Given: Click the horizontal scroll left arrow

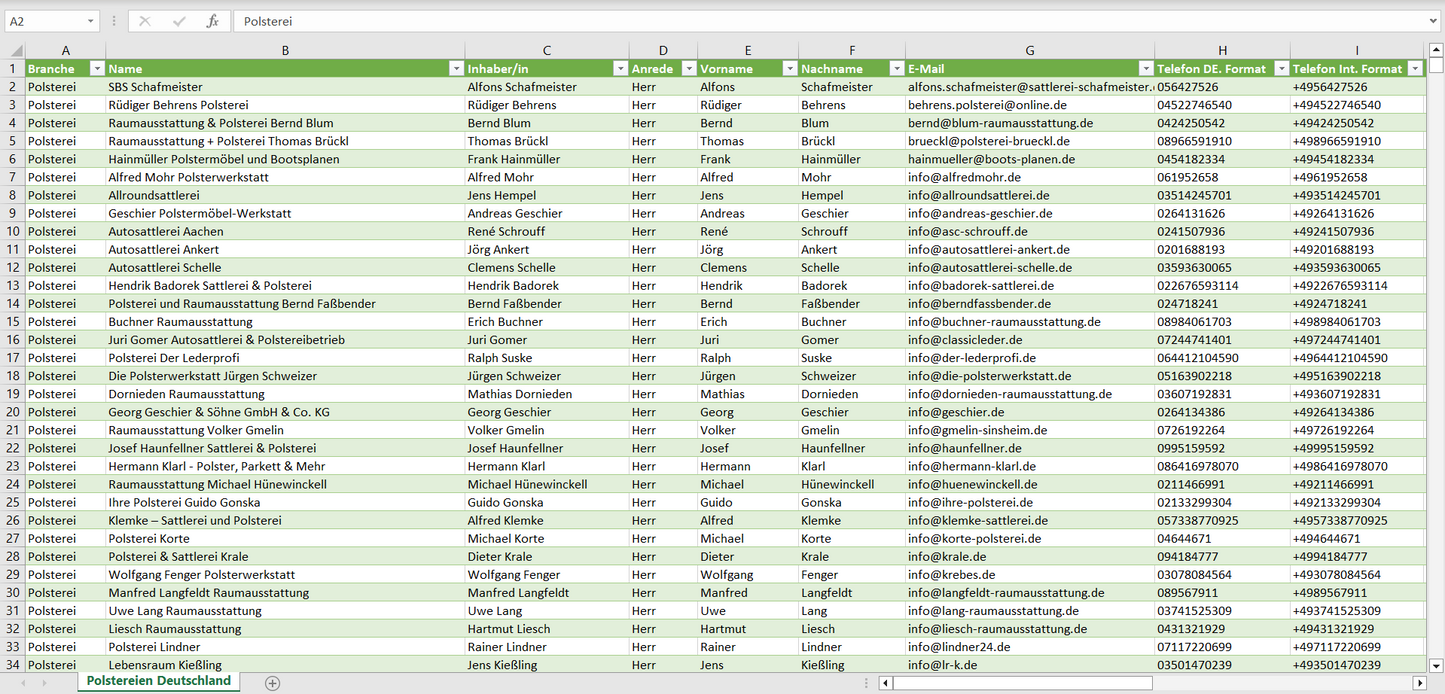Looking at the screenshot, I should point(885,683).
